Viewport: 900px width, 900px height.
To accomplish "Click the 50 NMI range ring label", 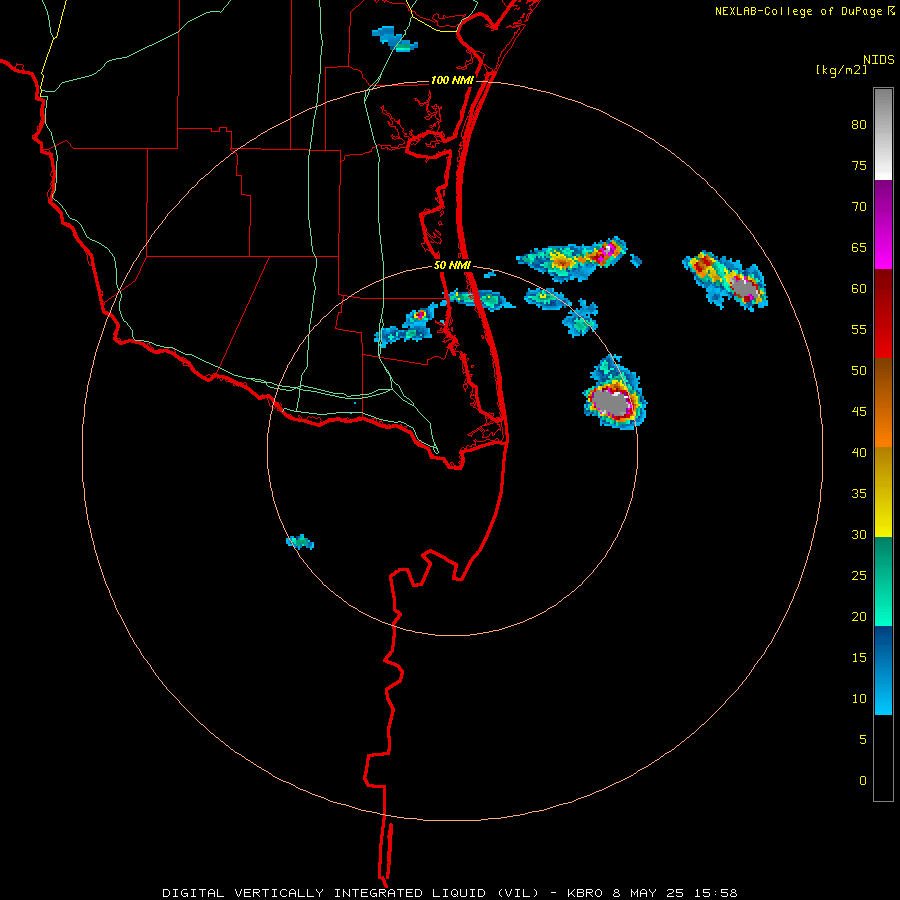I will click(x=452, y=265).
